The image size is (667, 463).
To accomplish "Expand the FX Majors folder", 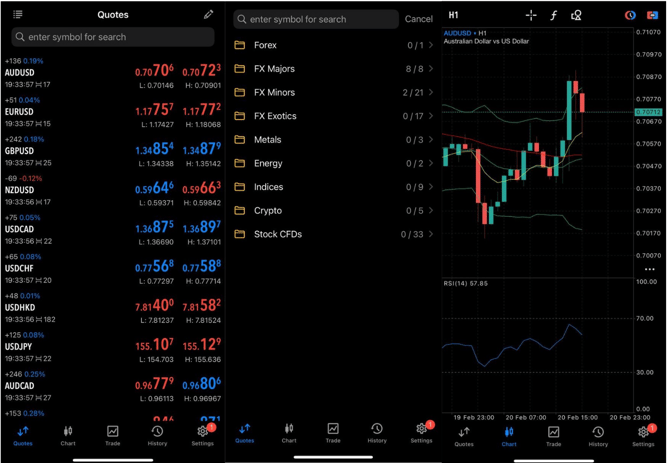I will 334,69.
